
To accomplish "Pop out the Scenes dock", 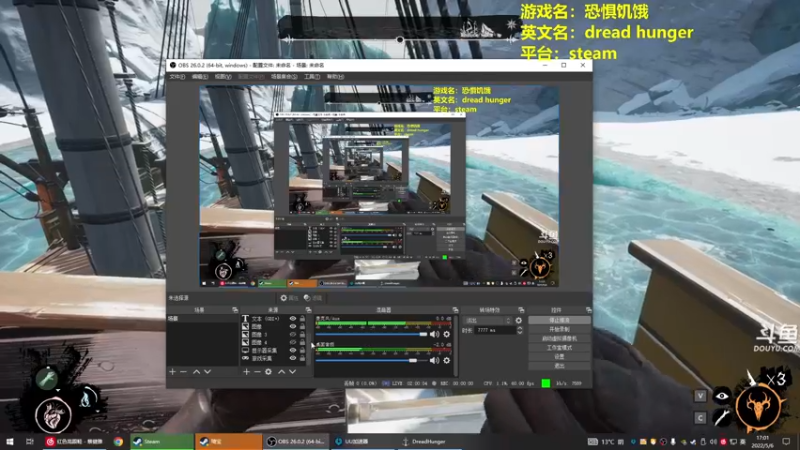I will 235,310.
